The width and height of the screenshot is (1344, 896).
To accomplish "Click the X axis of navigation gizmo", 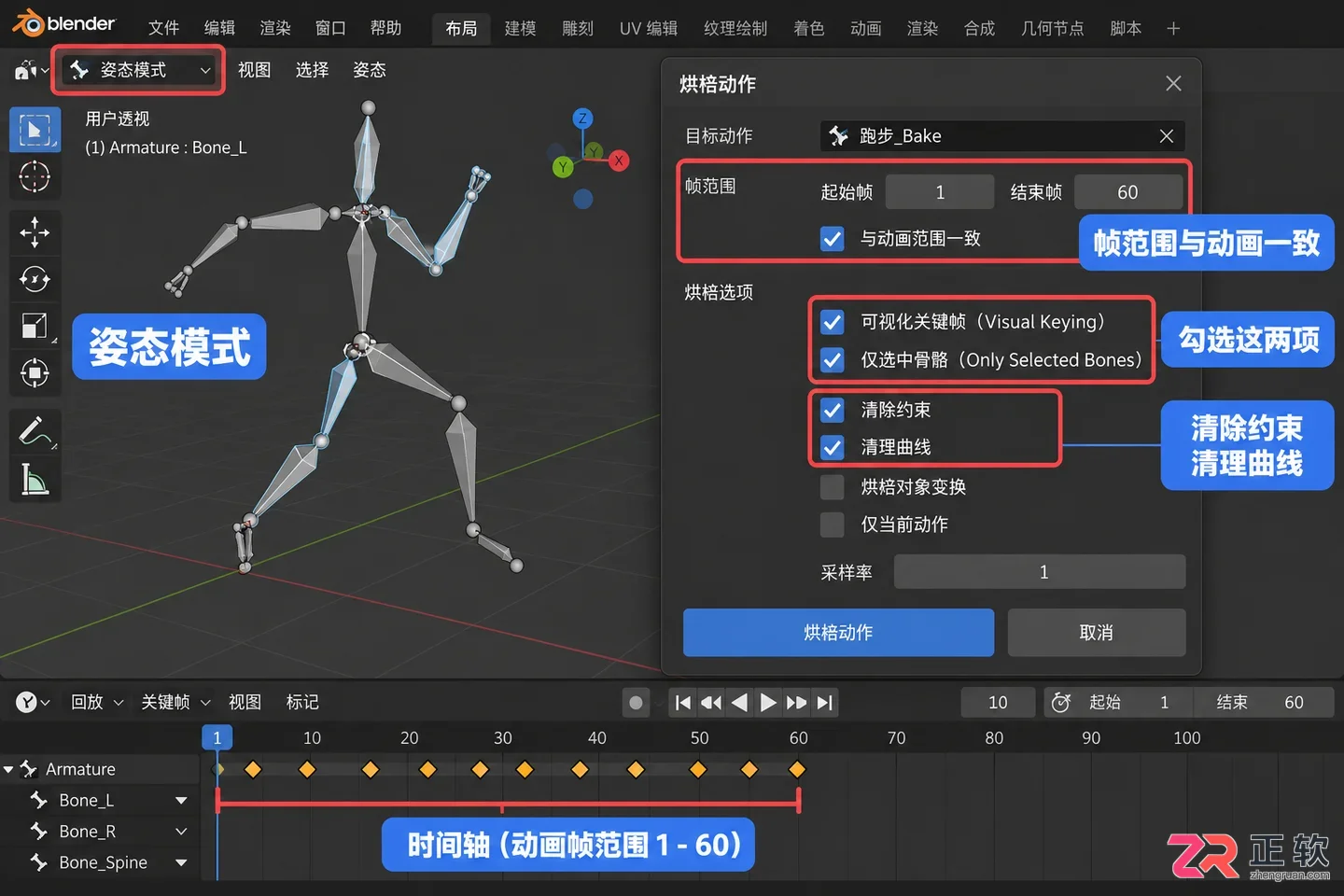I will point(618,161).
